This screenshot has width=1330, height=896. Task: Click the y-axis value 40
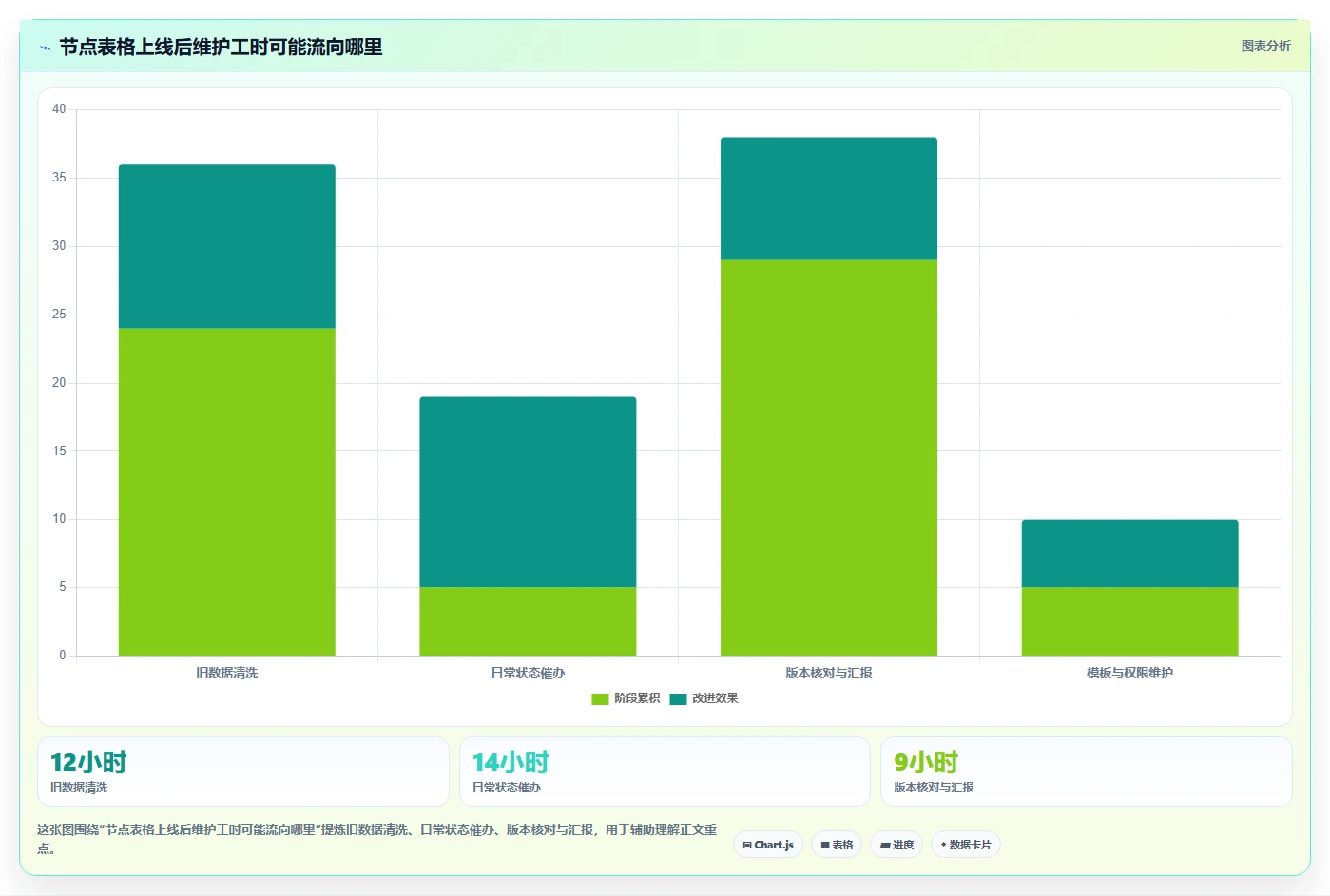click(59, 109)
